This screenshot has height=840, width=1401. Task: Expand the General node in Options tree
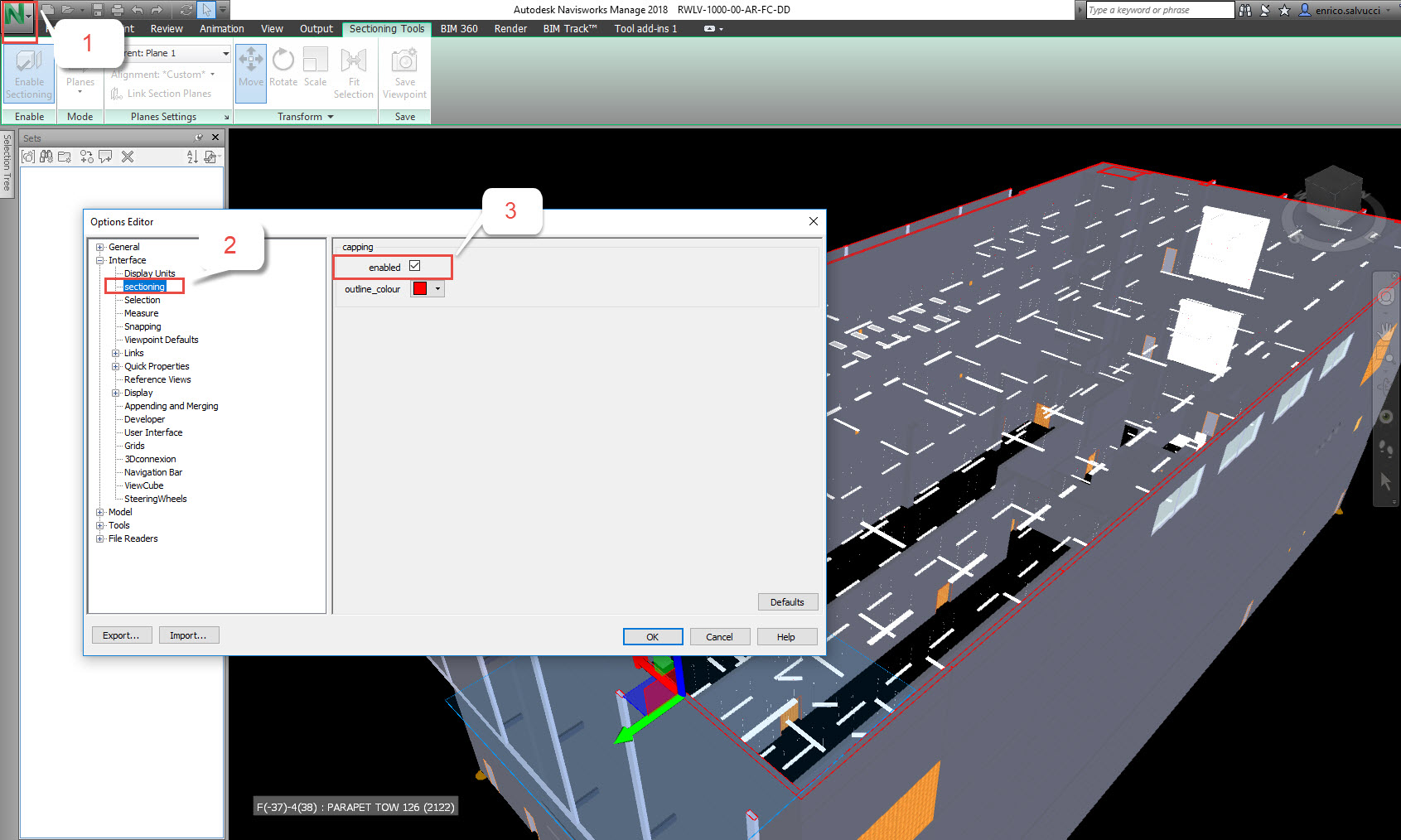pyautogui.click(x=100, y=247)
